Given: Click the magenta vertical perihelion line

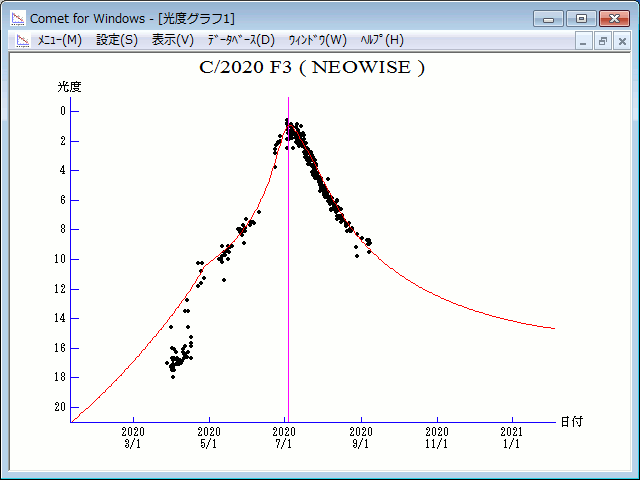Looking at the screenshot, I should pyautogui.click(x=288, y=300).
